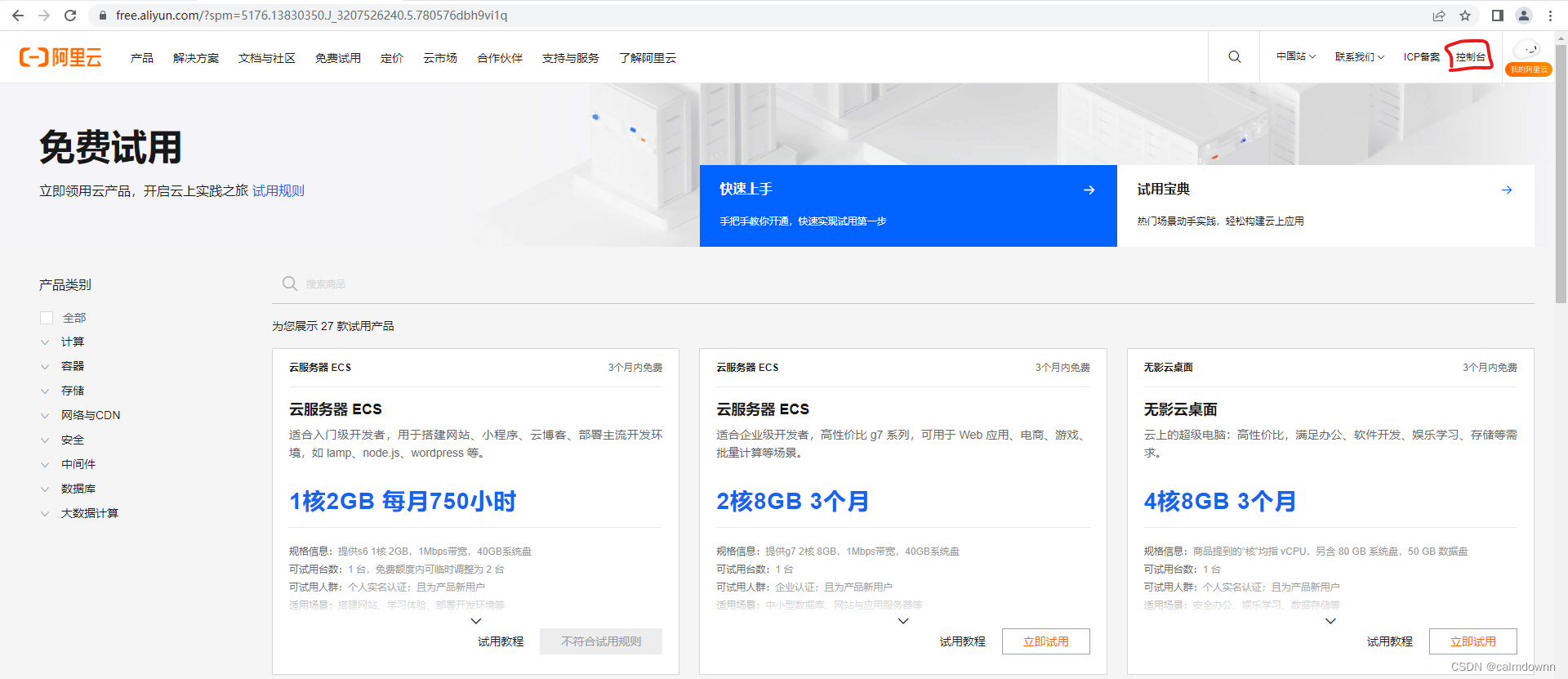Open the Chrome three-dot menu
Screen dimensions: 1568x679
coord(1549,16)
